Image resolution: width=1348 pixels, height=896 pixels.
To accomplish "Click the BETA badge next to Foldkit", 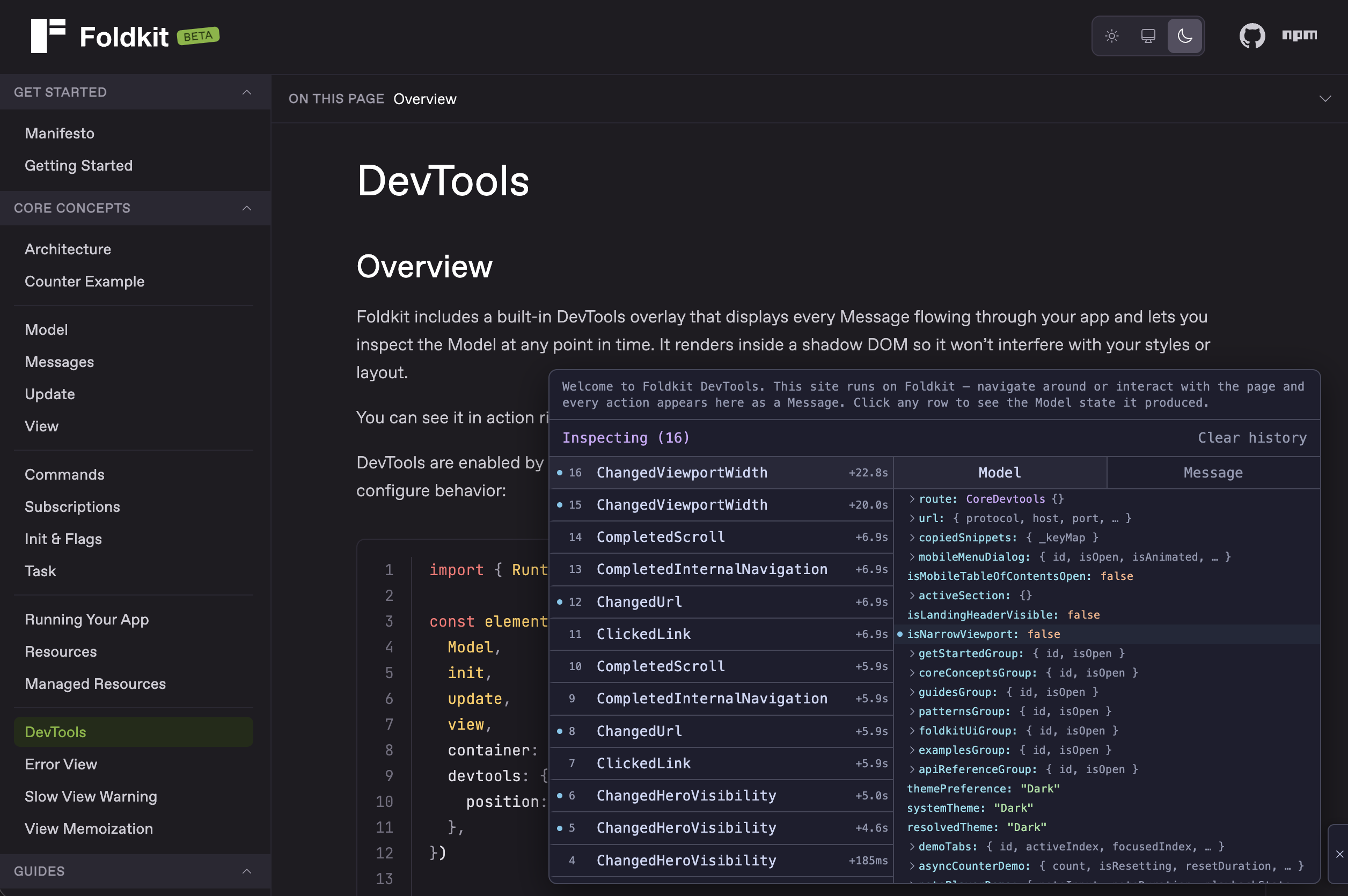I will click(197, 35).
